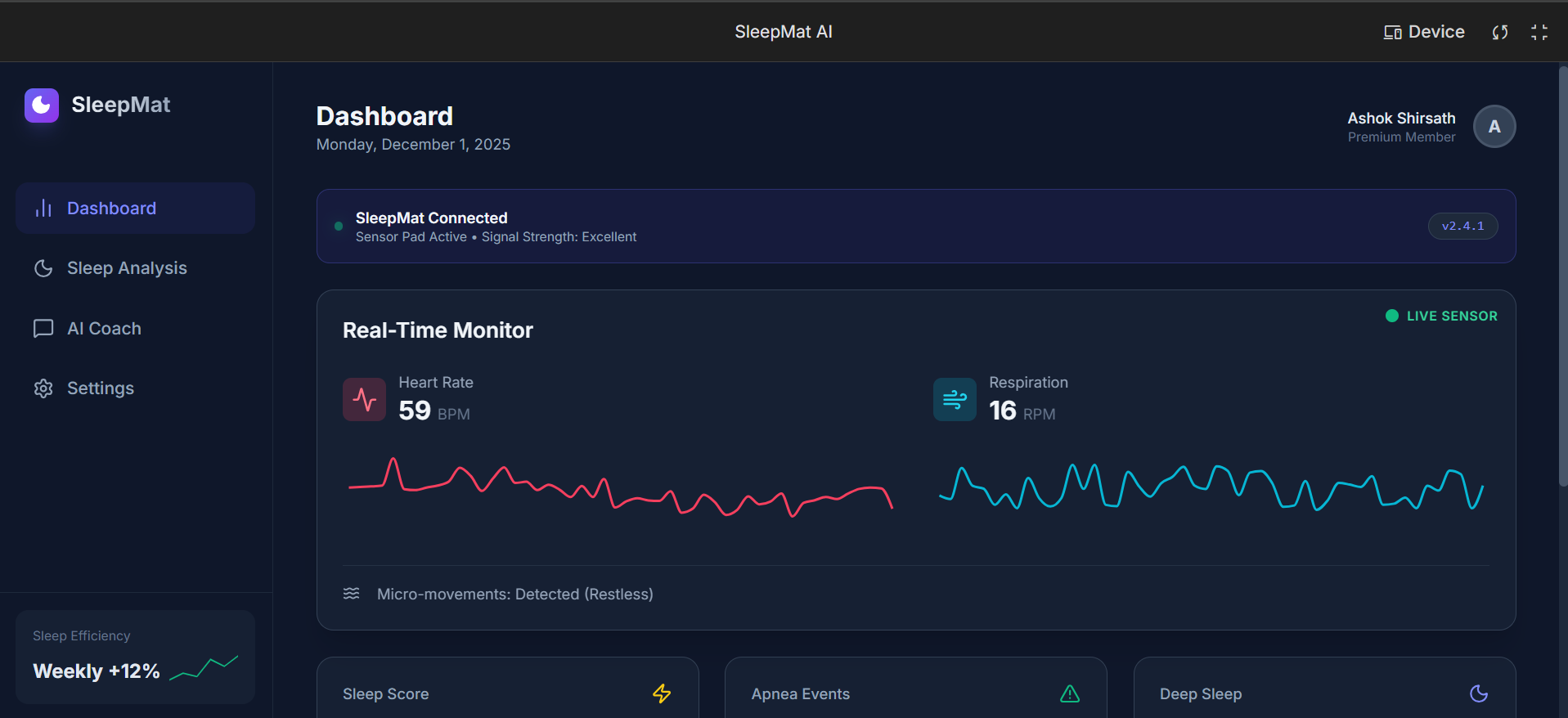Click the Ashok Shirsath profile name

coord(1401,119)
